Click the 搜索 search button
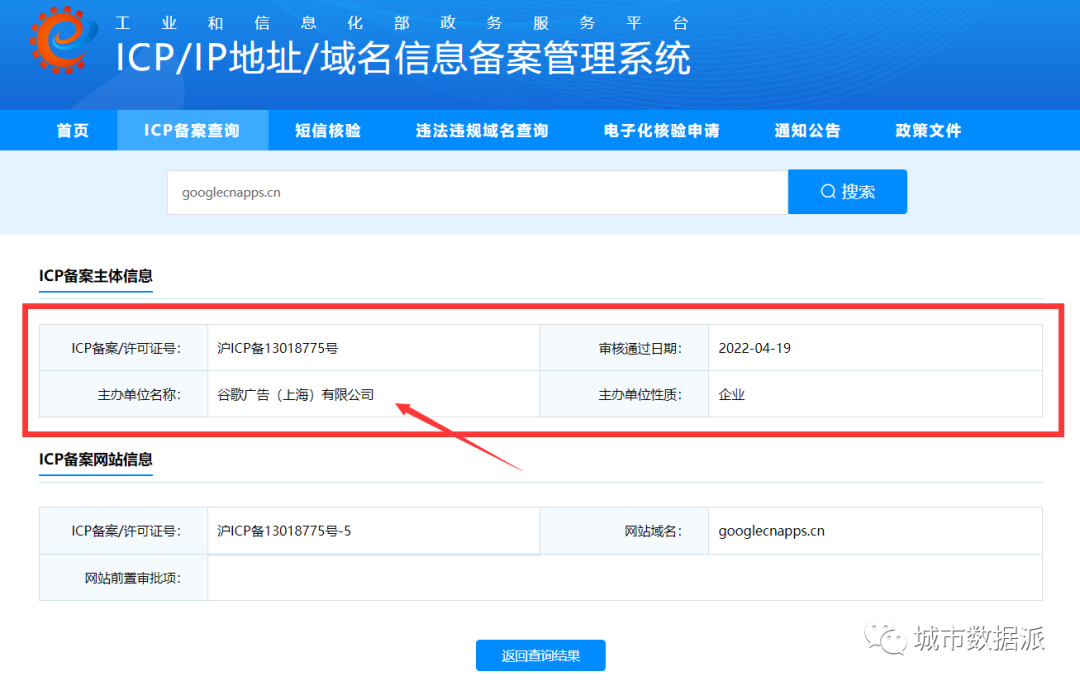 tap(847, 191)
